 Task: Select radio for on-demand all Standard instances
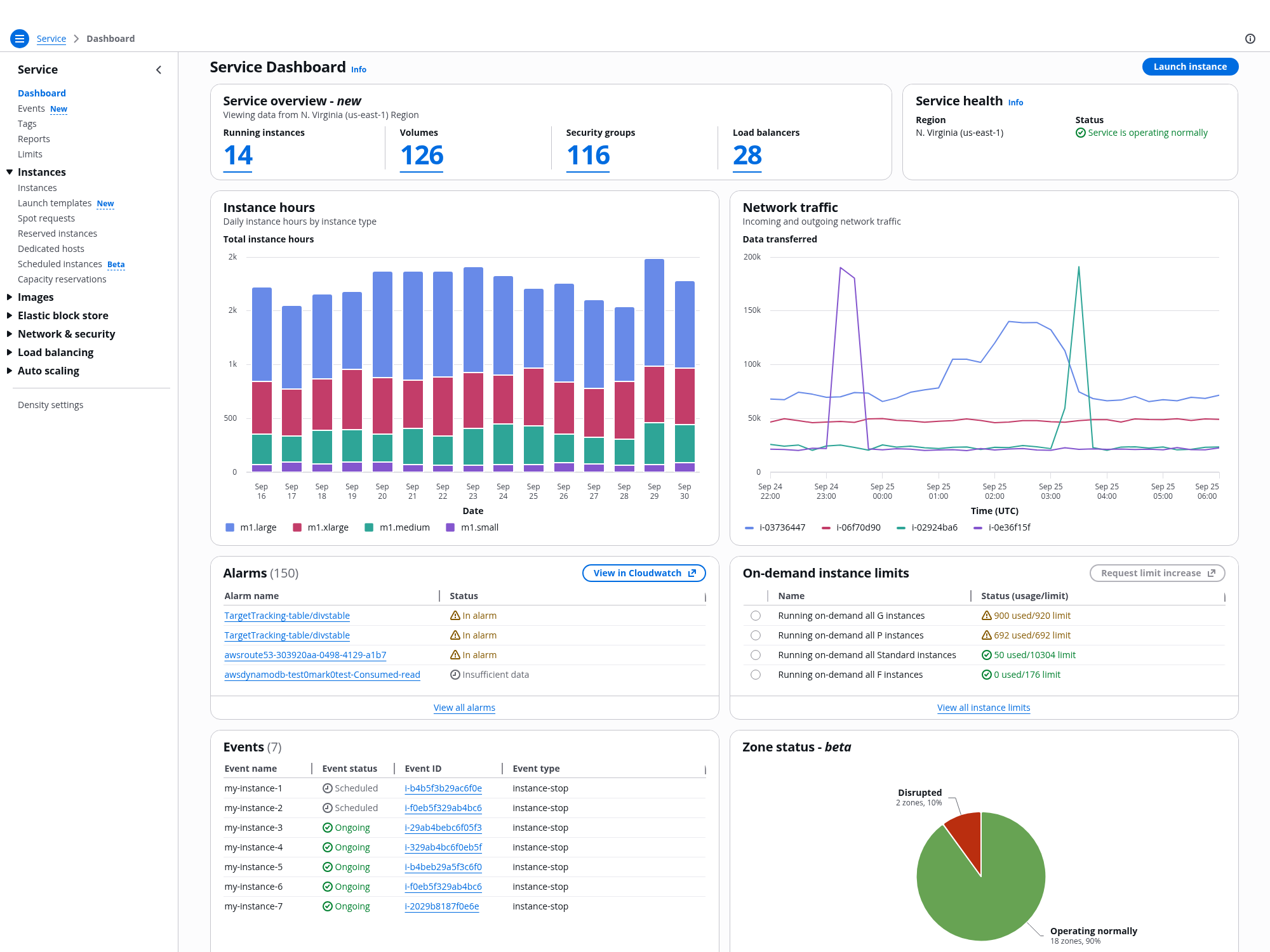pyautogui.click(x=755, y=655)
